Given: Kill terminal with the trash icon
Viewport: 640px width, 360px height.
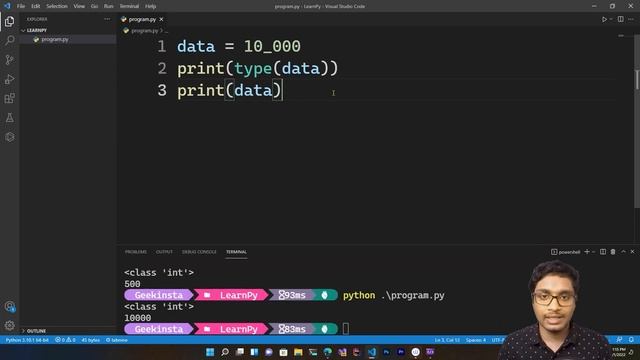Looking at the screenshot, I should 613,252.
